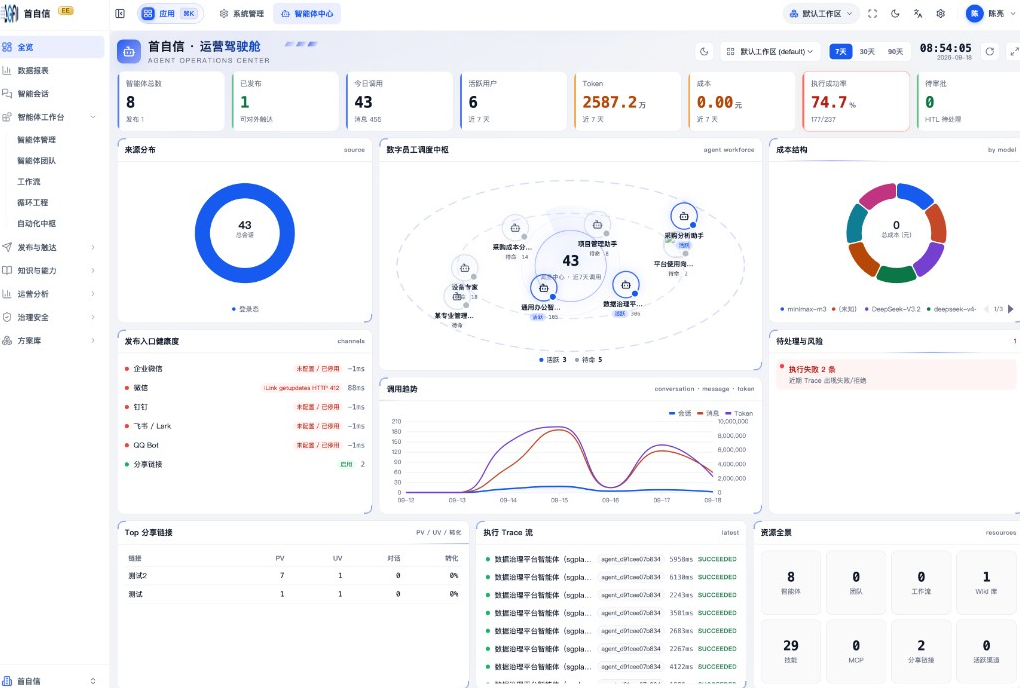The width and height of the screenshot is (1020, 688).
Task: Click the 飞书 / Lark channel row
Action: tap(245, 426)
